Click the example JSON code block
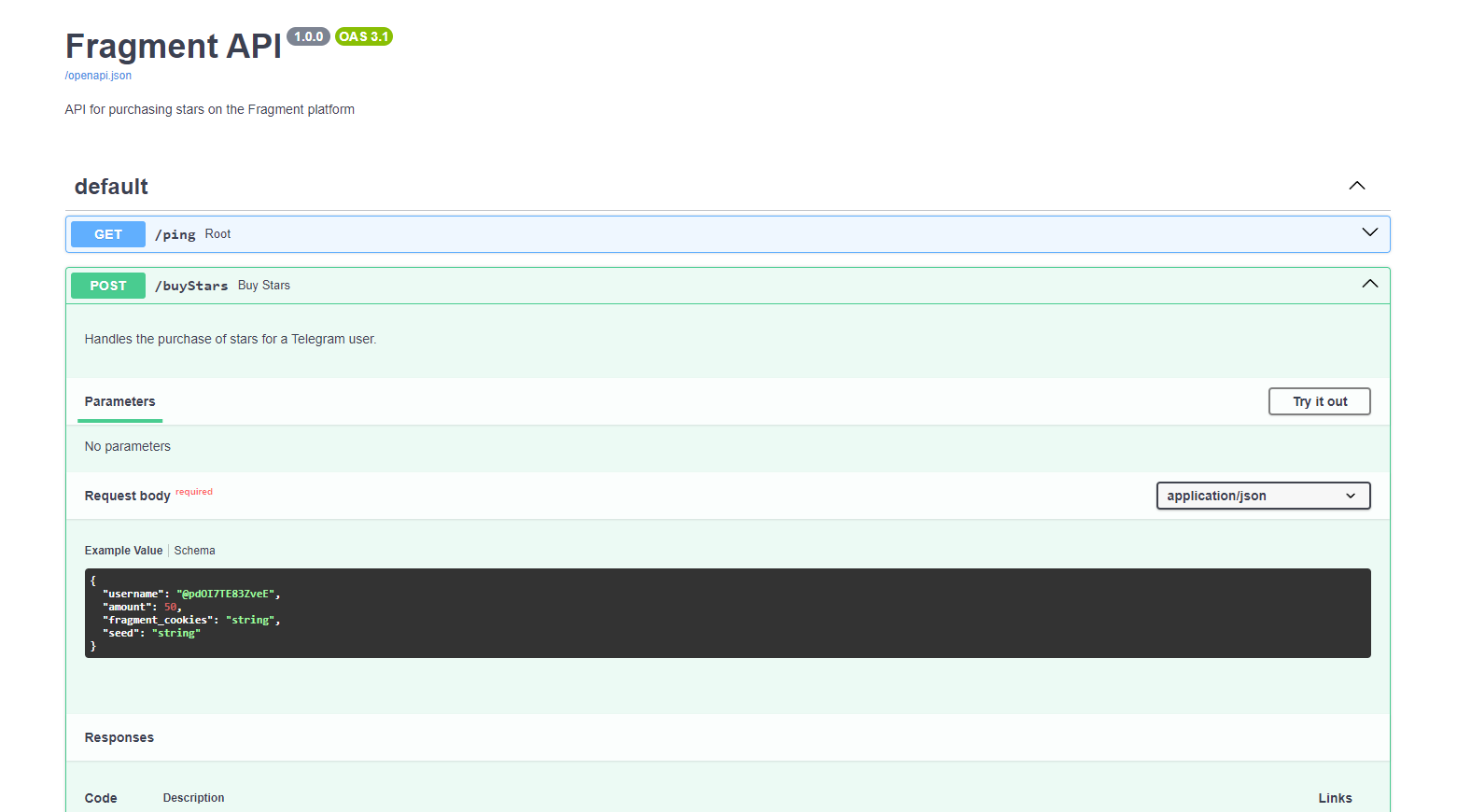Image resolution: width=1457 pixels, height=812 pixels. [727, 613]
